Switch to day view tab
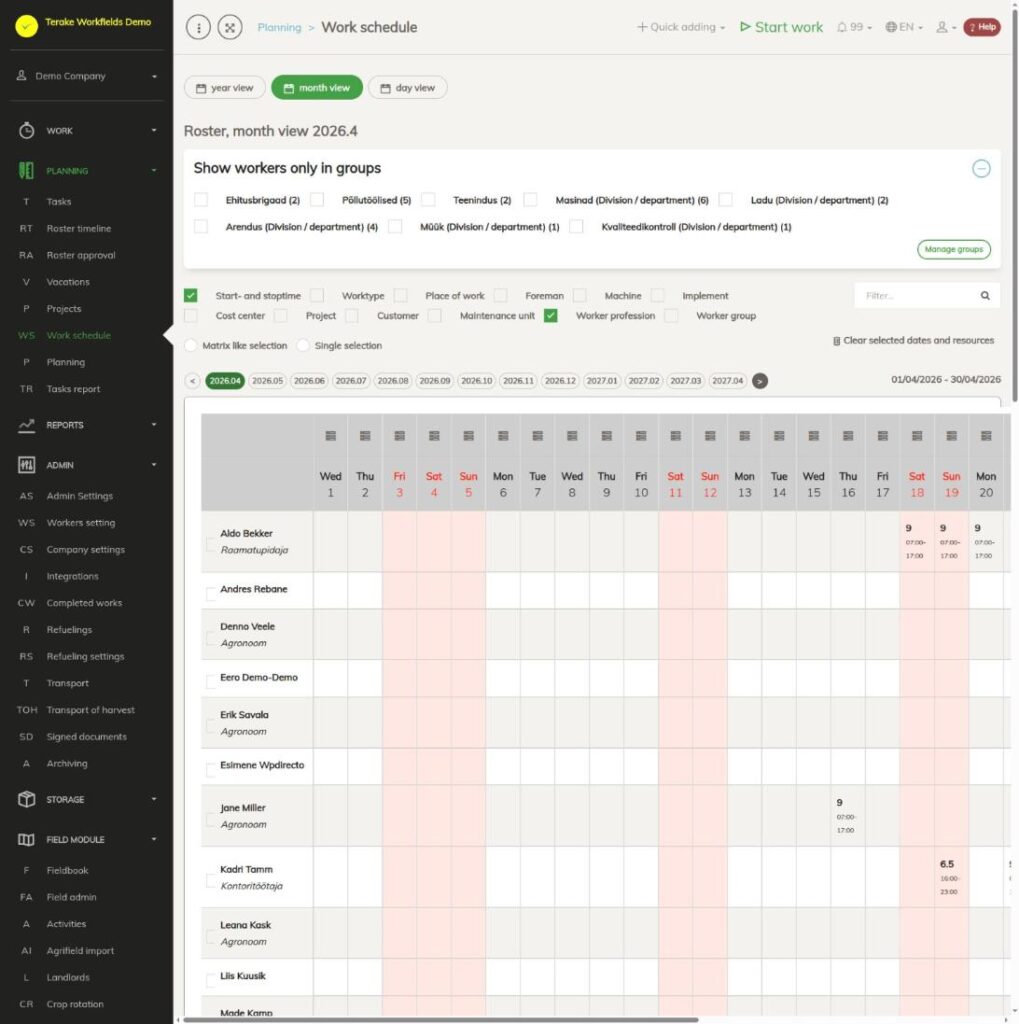 point(408,88)
